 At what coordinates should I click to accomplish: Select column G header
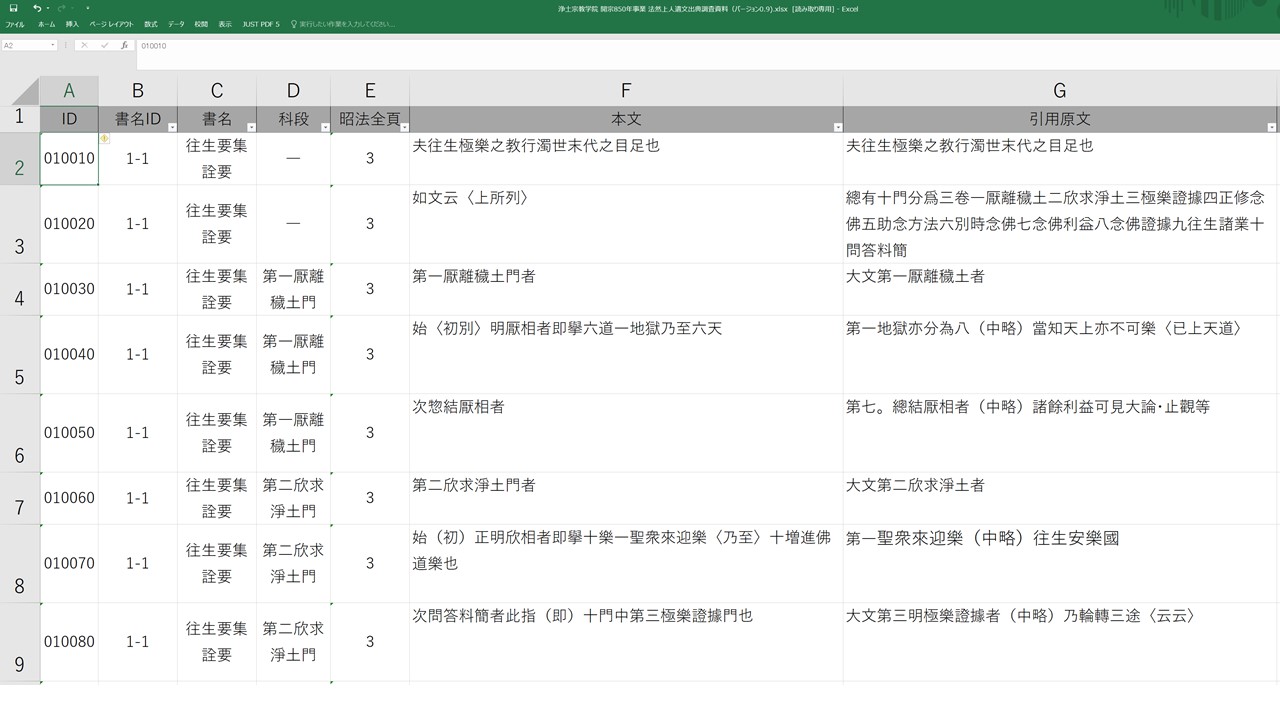pos(1060,91)
